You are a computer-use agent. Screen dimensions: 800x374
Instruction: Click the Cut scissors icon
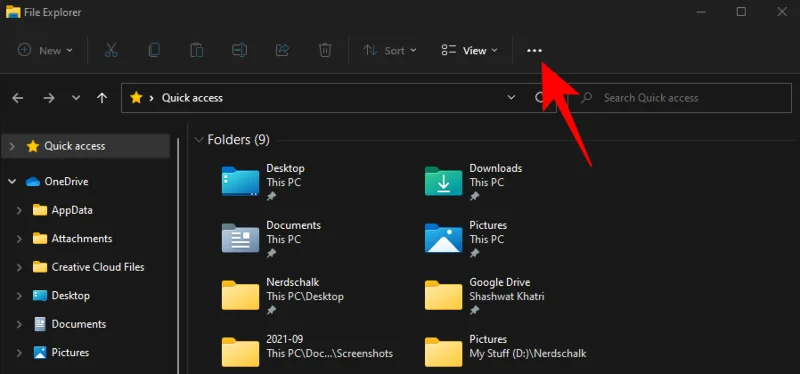click(x=111, y=50)
